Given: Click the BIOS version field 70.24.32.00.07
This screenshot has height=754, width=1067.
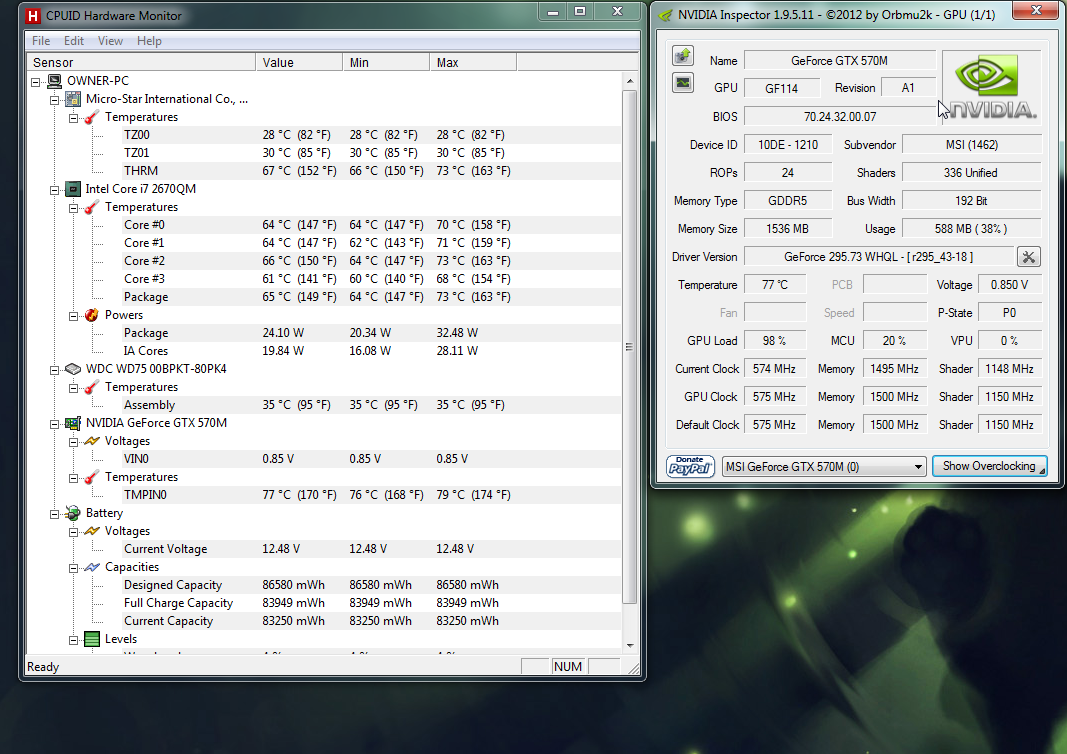Looking at the screenshot, I should [840, 116].
